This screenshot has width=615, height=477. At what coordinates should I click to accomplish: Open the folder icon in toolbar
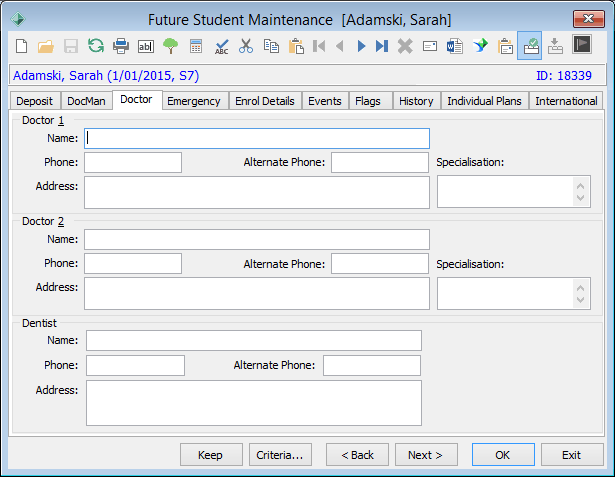coord(46,46)
